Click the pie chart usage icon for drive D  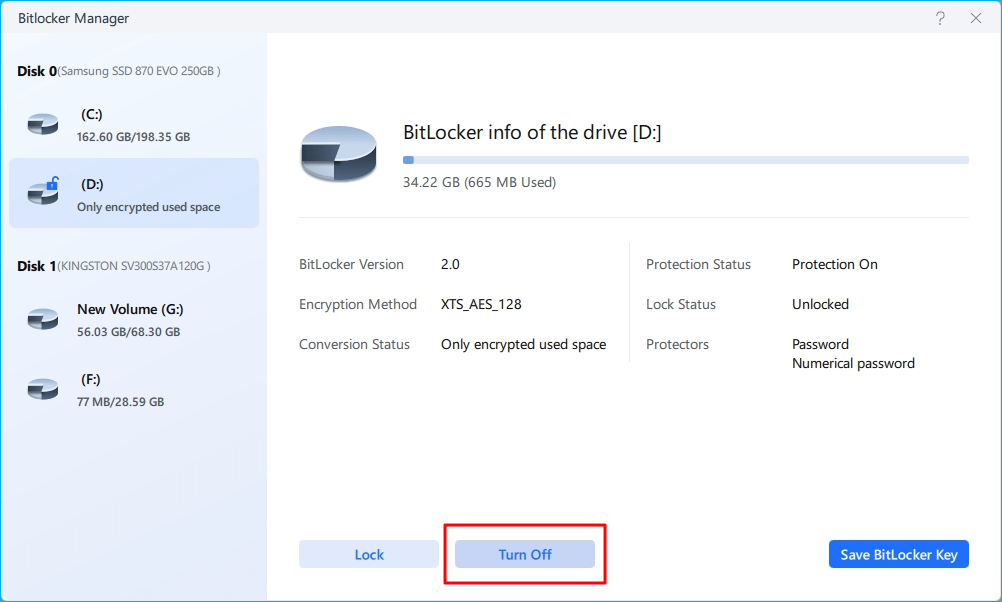[340, 152]
